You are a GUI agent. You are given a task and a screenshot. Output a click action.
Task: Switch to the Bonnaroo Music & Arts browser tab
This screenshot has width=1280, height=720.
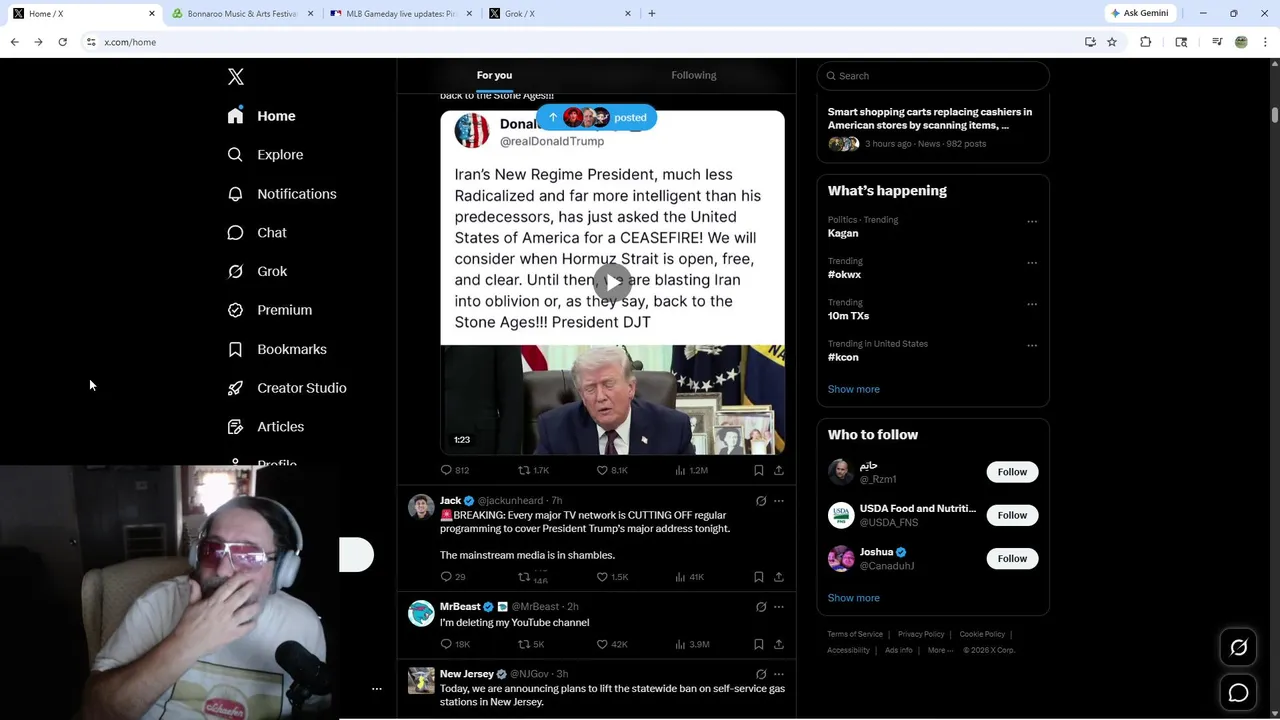point(241,14)
